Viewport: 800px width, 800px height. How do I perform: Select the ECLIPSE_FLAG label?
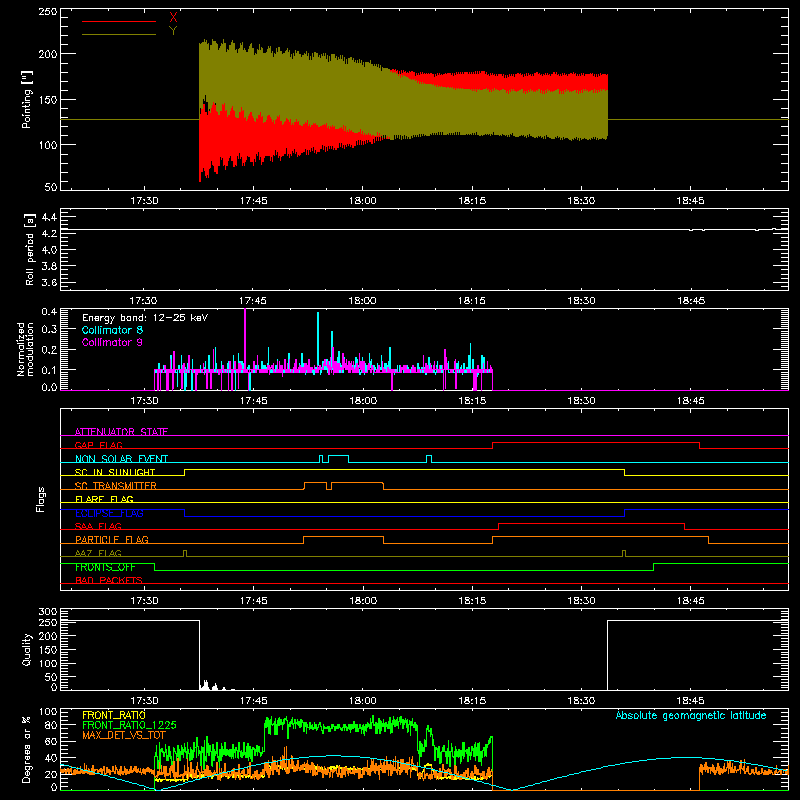pyautogui.click(x=109, y=513)
